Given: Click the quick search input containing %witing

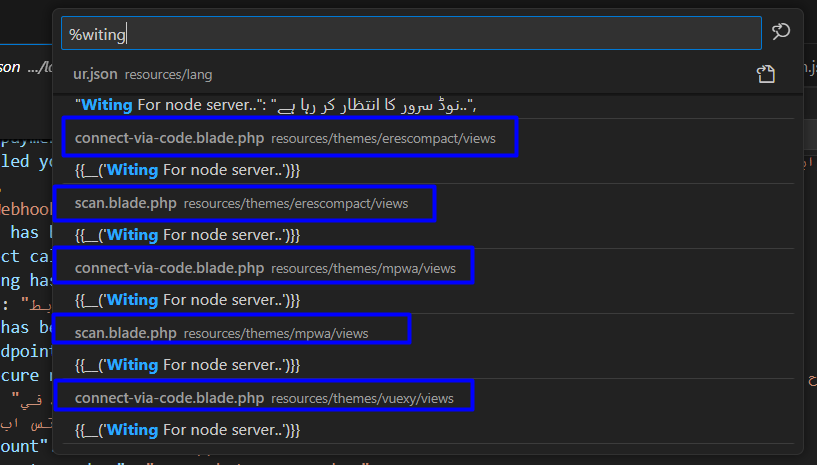Looking at the screenshot, I should pyautogui.click(x=411, y=34).
